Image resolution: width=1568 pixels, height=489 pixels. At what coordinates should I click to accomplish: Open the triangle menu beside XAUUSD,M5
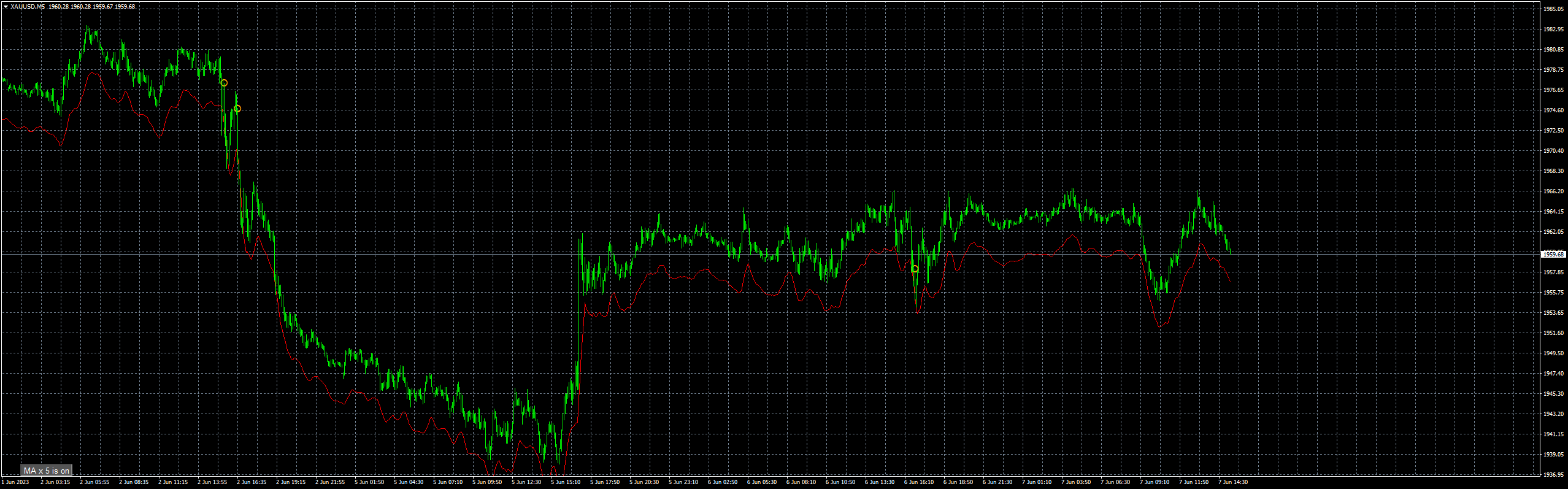click(6, 7)
